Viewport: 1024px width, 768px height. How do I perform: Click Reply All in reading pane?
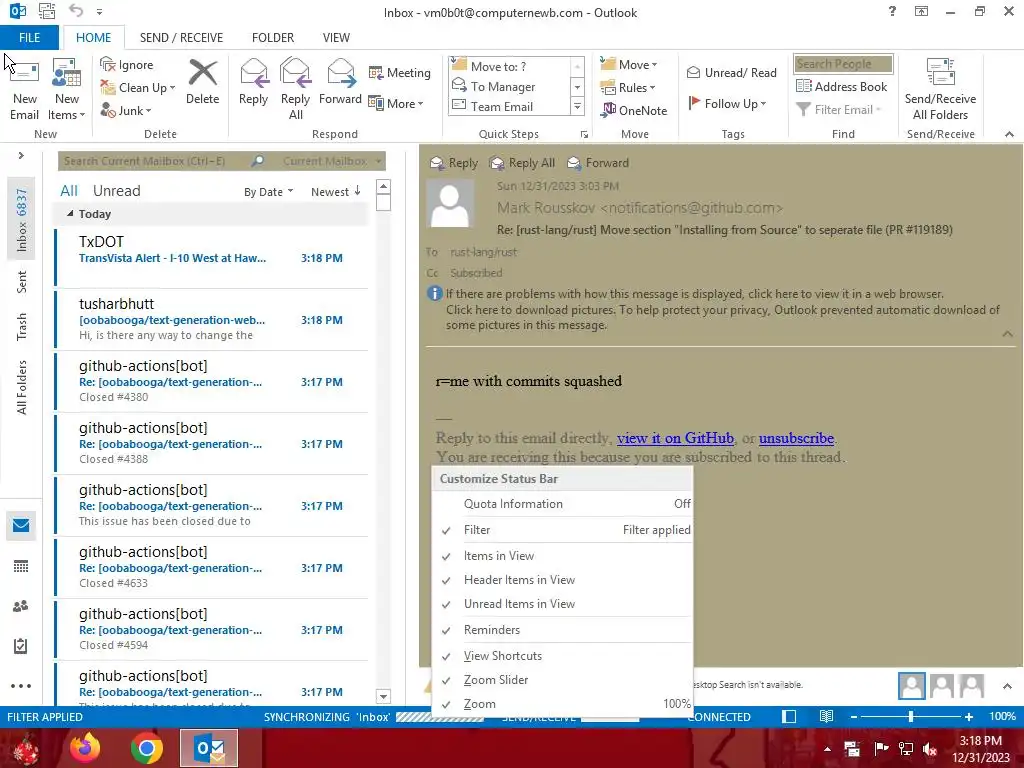click(x=522, y=163)
